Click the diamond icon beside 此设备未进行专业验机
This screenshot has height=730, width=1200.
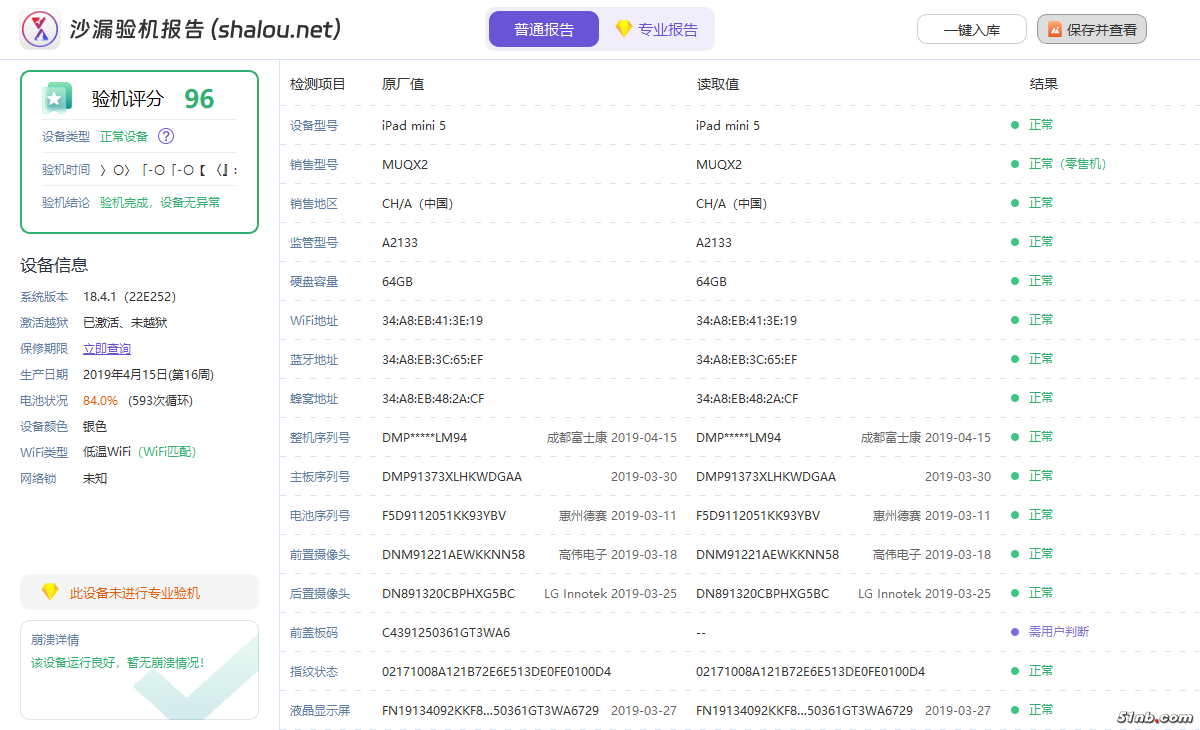point(49,592)
